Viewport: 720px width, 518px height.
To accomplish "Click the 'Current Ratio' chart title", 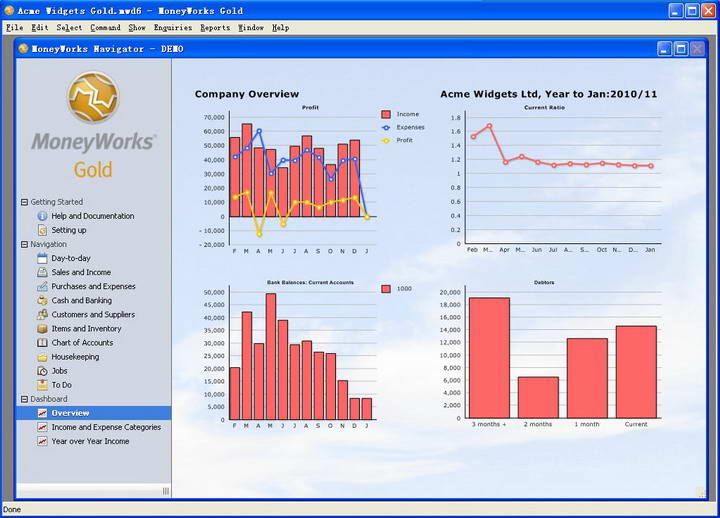I will point(545,107).
